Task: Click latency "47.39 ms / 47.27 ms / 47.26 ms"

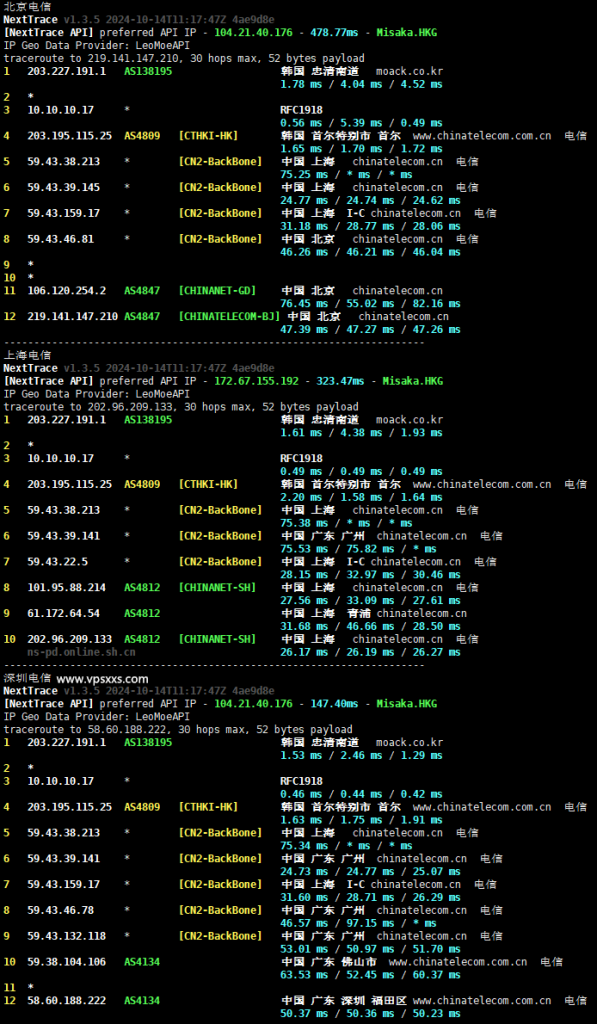Action: click(370, 329)
